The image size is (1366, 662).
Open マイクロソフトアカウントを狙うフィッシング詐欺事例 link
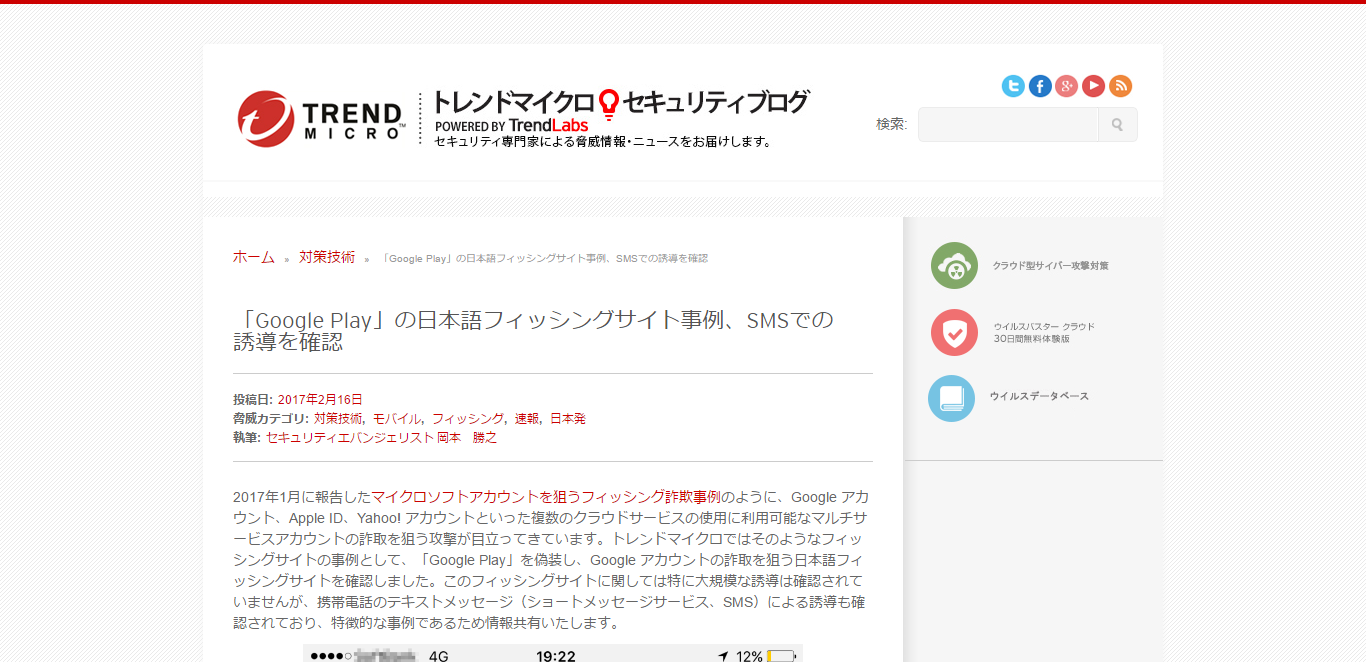coord(546,497)
